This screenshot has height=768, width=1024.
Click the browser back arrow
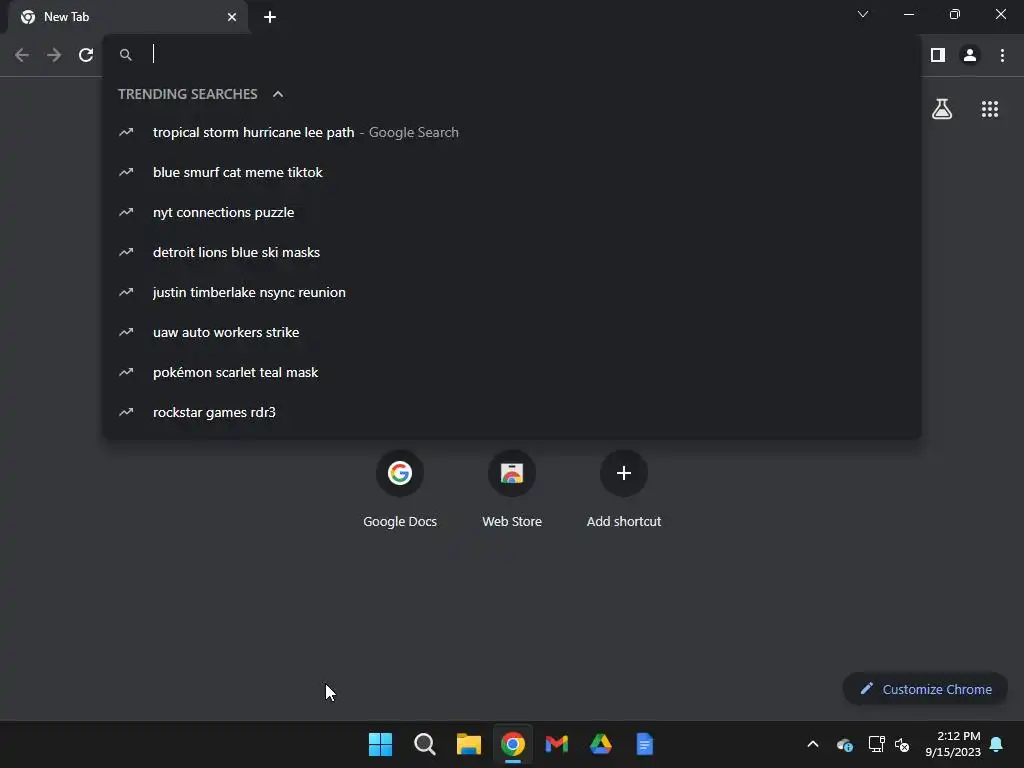pyautogui.click(x=22, y=56)
